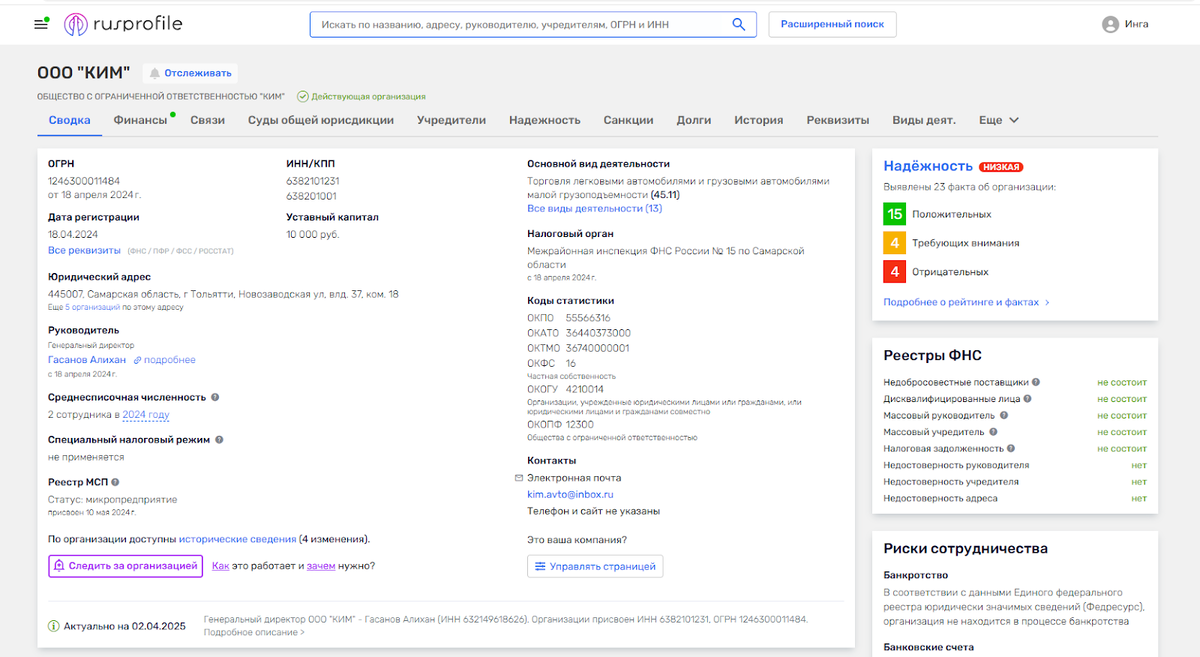
Task: Open Все виды деятельности (13) link
Action: tap(595, 208)
